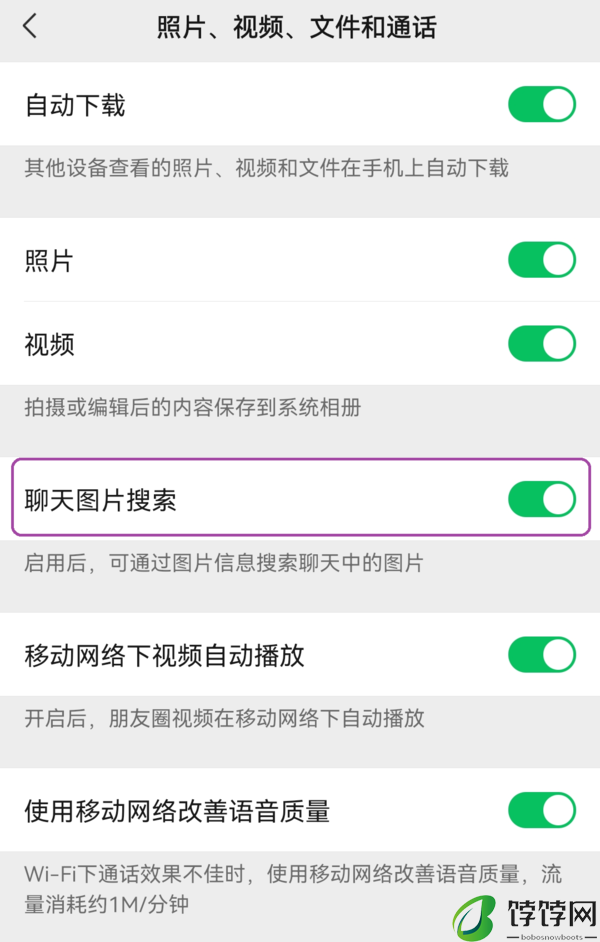Disable the 照片 save switch
Viewport: 600px width, 942px height.
click(x=542, y=260)
